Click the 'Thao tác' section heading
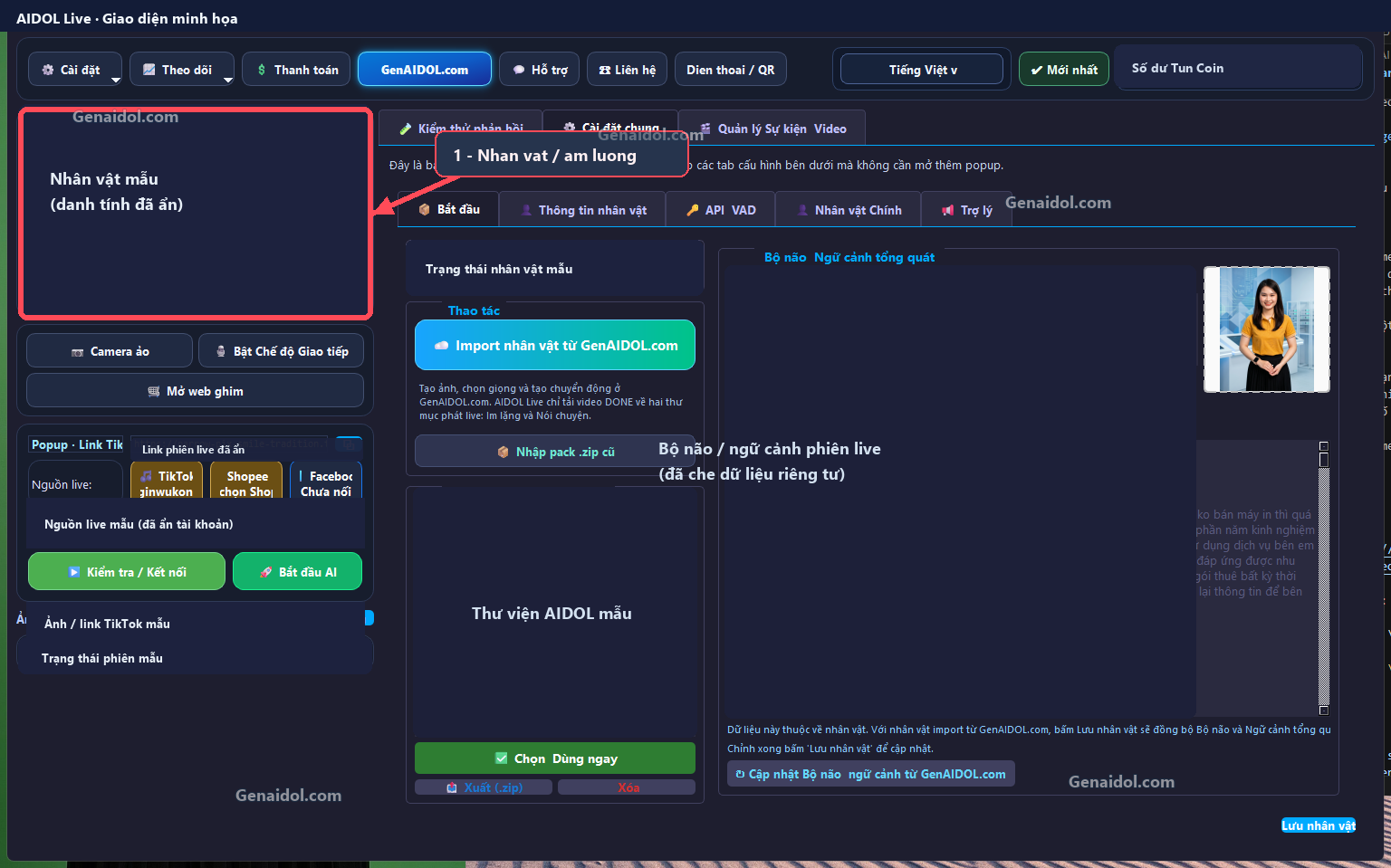Viewport: 1391px width, 868px height. point(474,310)
